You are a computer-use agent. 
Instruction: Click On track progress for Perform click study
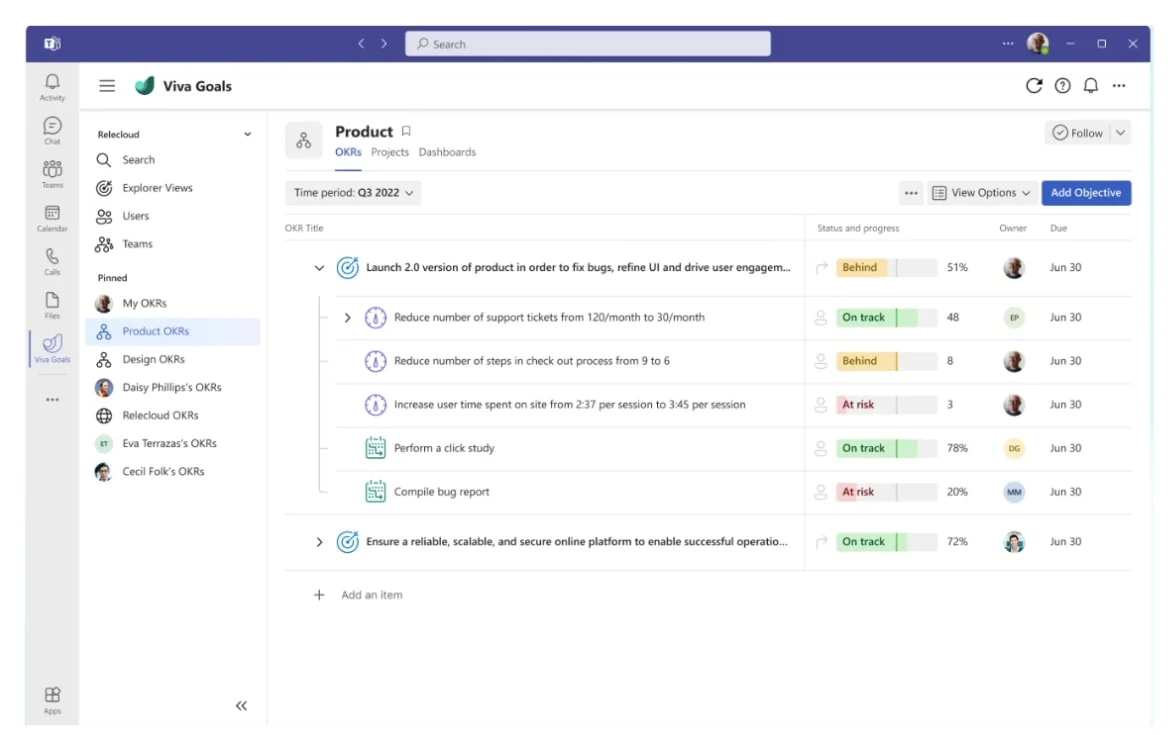pos(886,448)
